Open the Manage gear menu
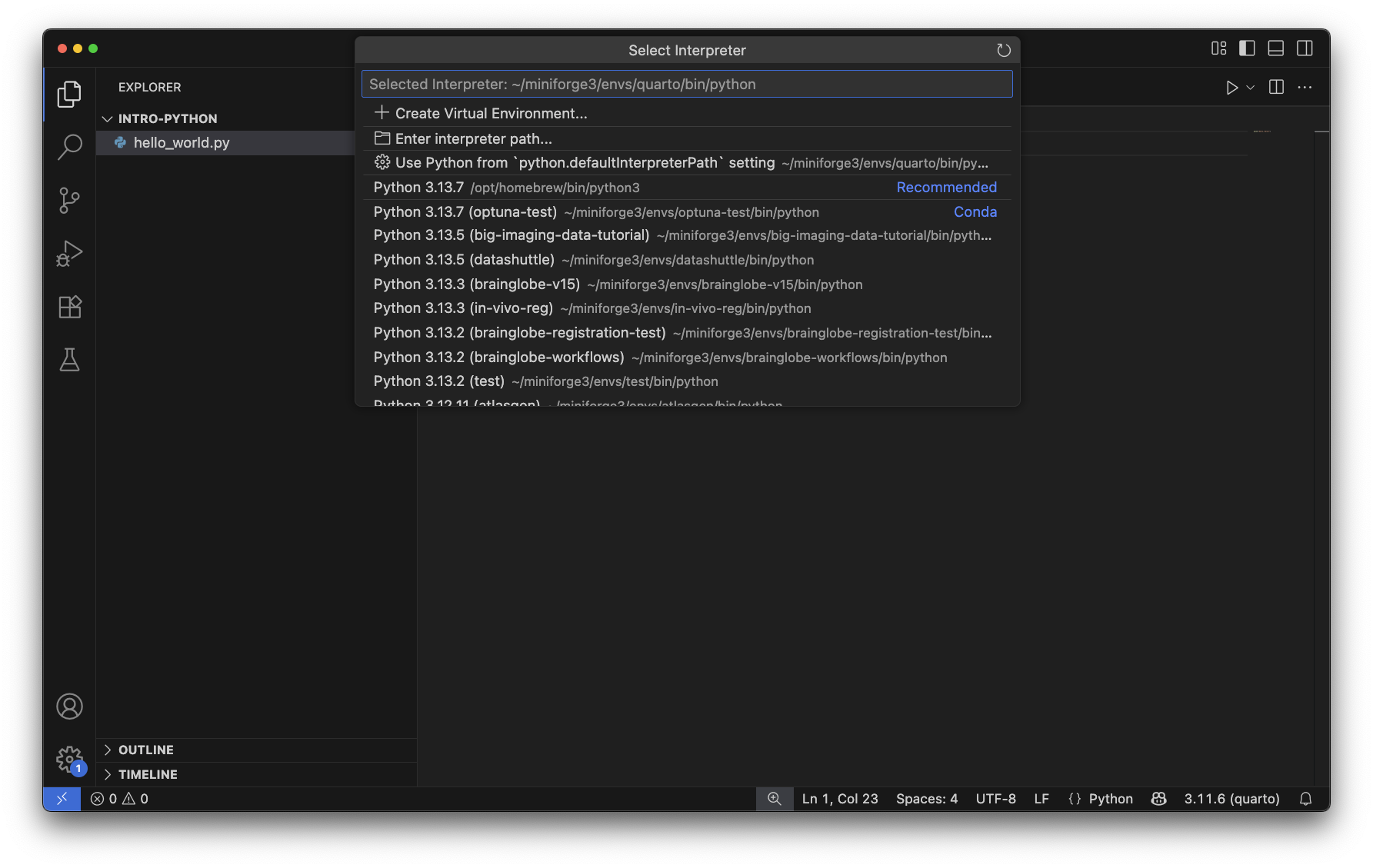 [x=69, y=759]
